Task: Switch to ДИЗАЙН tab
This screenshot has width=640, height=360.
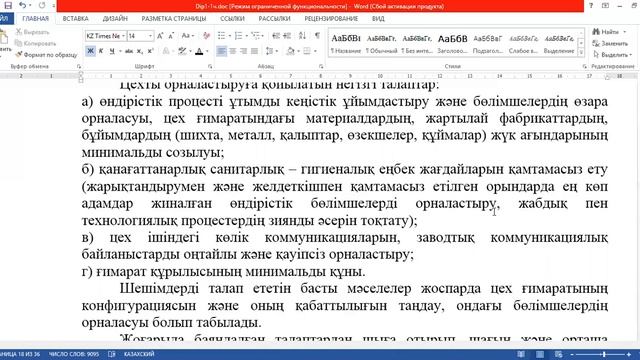Action: pyautogui.click(x=115, y=19)
